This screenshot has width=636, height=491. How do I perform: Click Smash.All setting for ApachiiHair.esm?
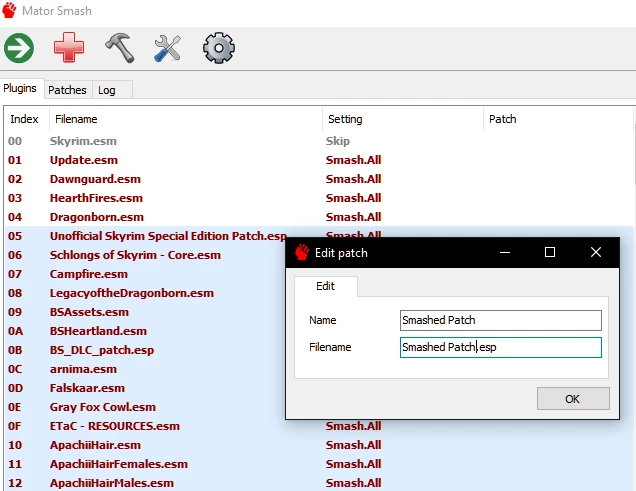pos(353,446)
